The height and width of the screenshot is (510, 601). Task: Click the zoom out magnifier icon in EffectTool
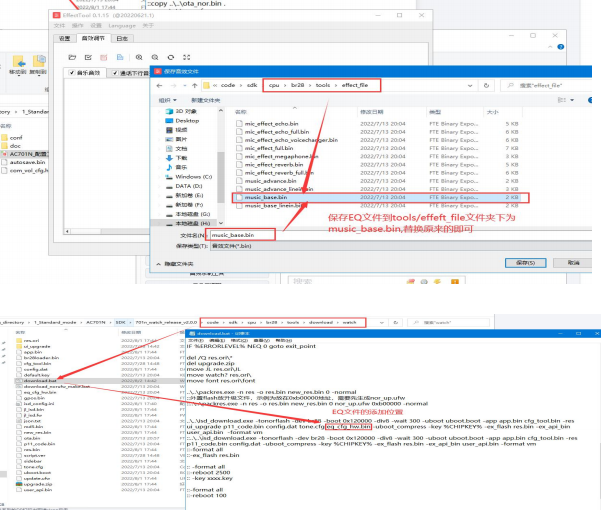pos(155,57)
